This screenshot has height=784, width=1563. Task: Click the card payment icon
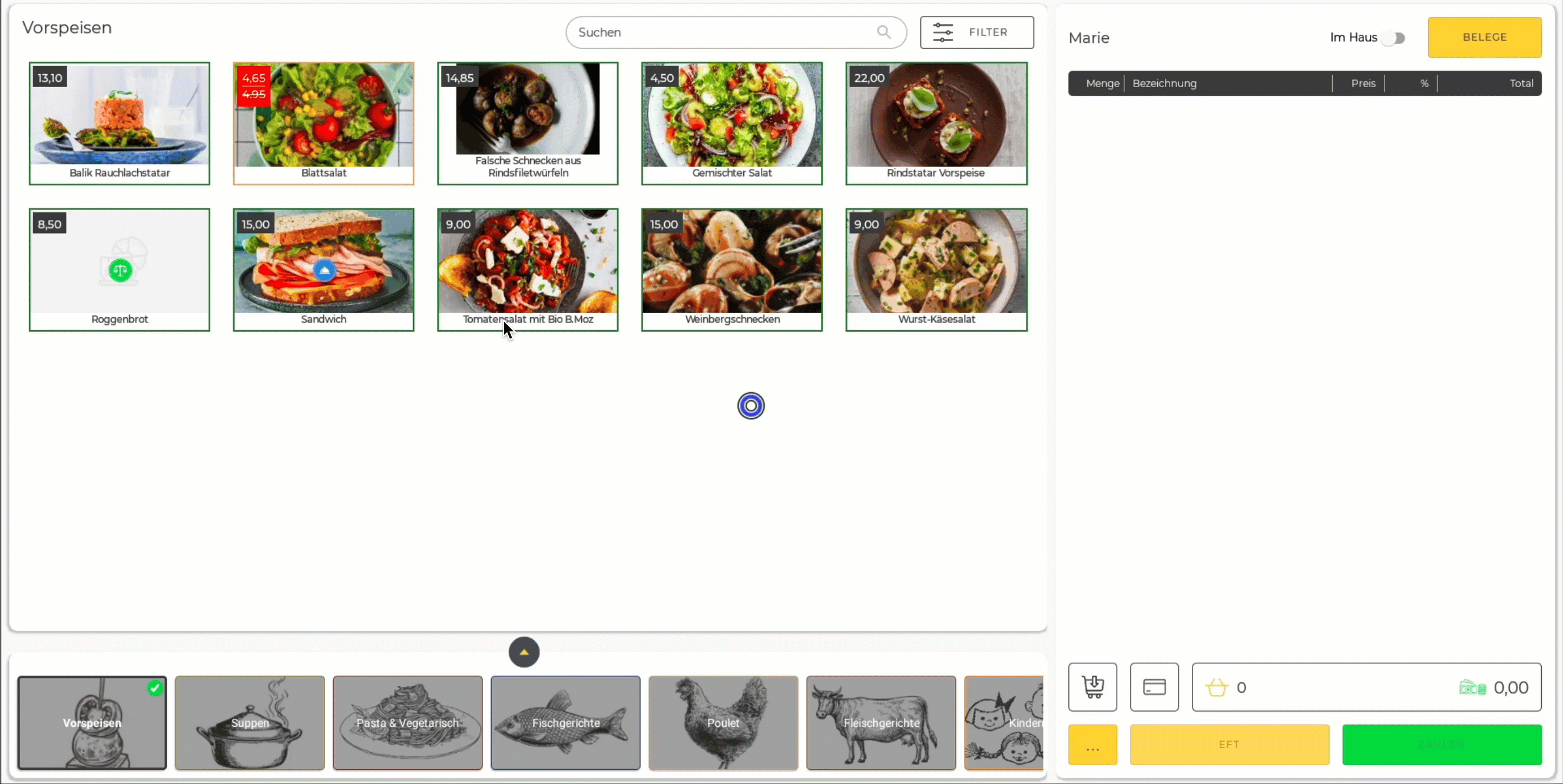[1155, 688]
